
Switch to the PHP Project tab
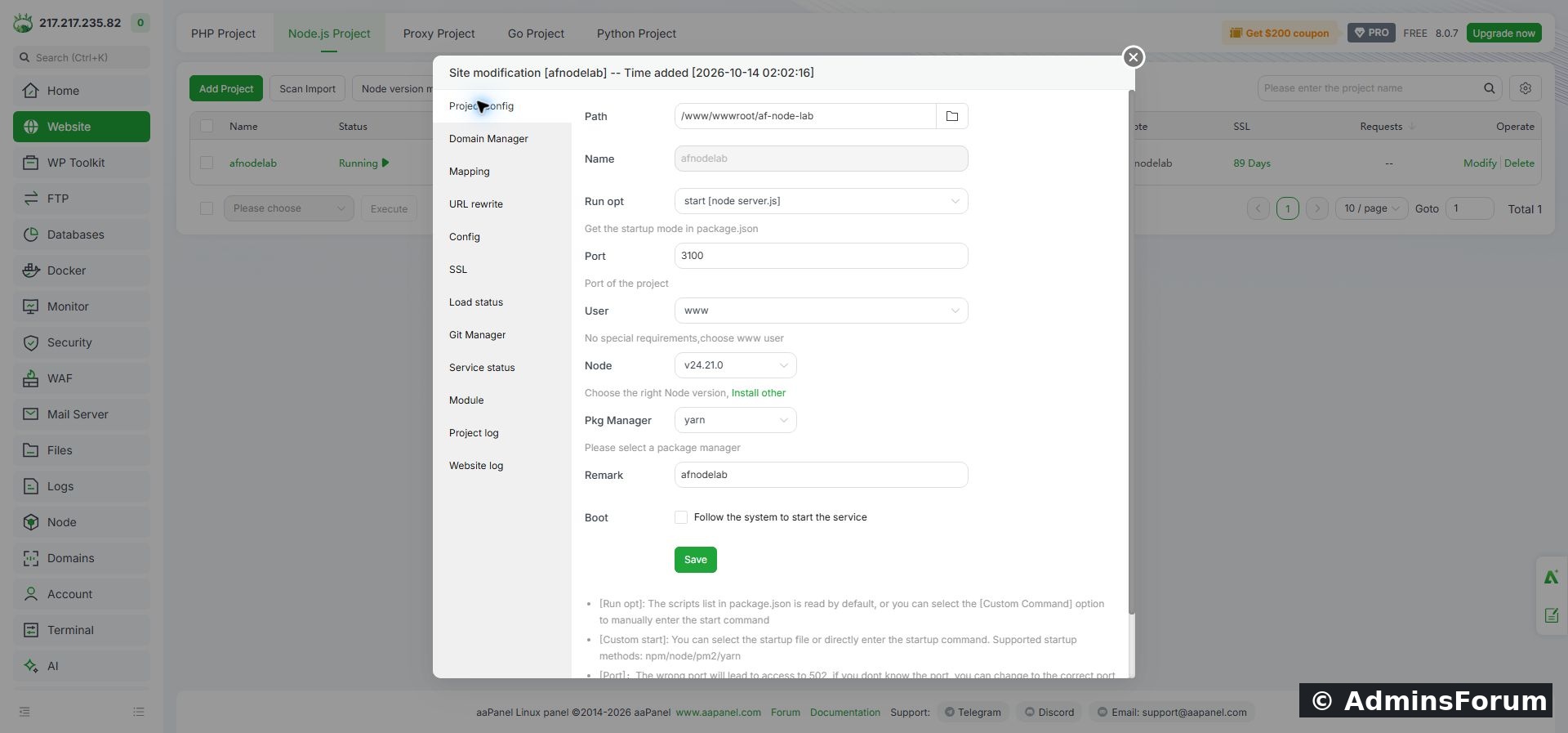click(224, 34)
